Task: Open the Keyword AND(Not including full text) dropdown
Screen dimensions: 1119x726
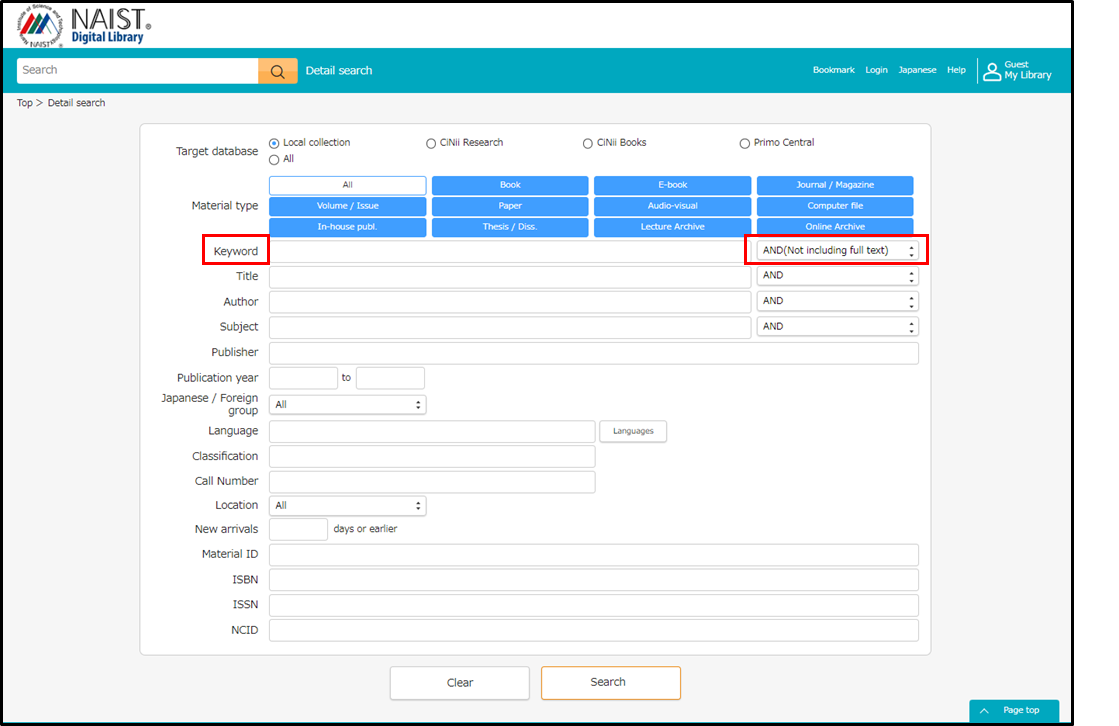Action: coord(837,251)
